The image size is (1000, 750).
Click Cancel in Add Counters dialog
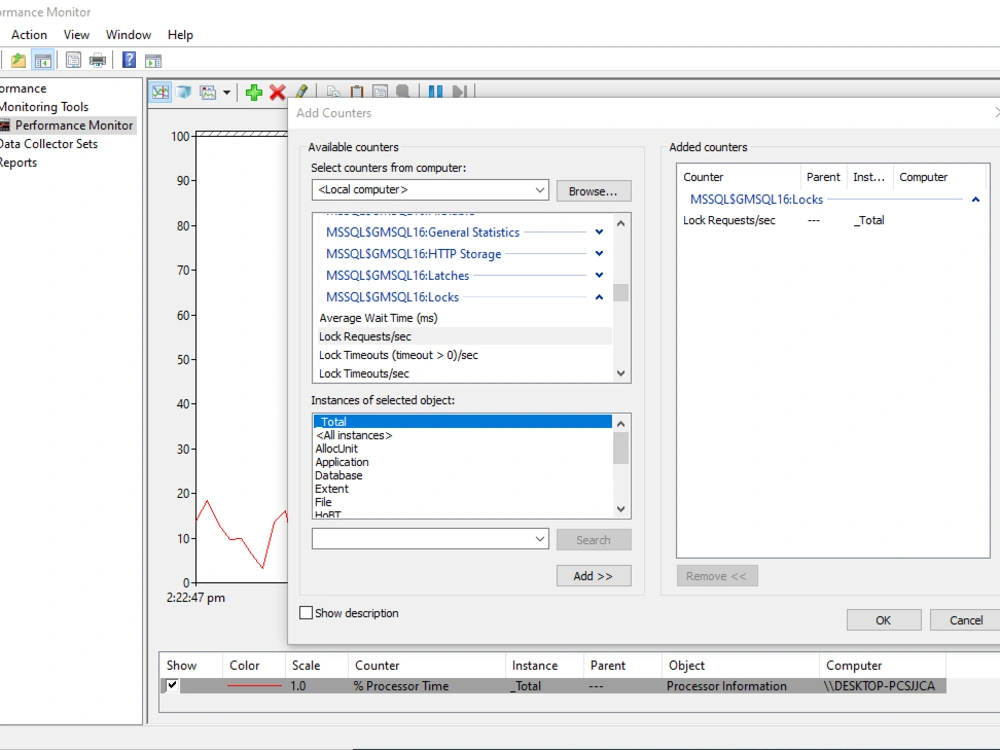point(966,620)
